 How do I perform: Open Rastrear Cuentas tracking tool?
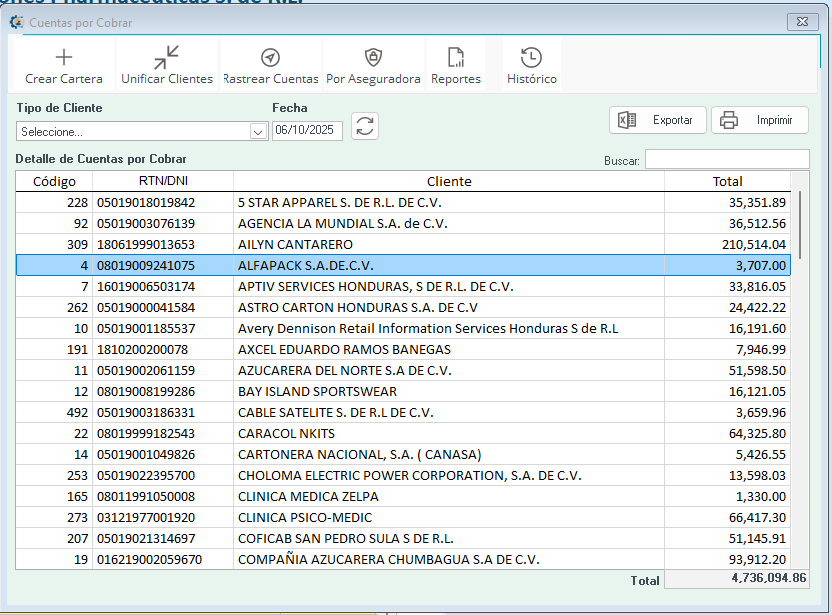click(x=270, y=58)
